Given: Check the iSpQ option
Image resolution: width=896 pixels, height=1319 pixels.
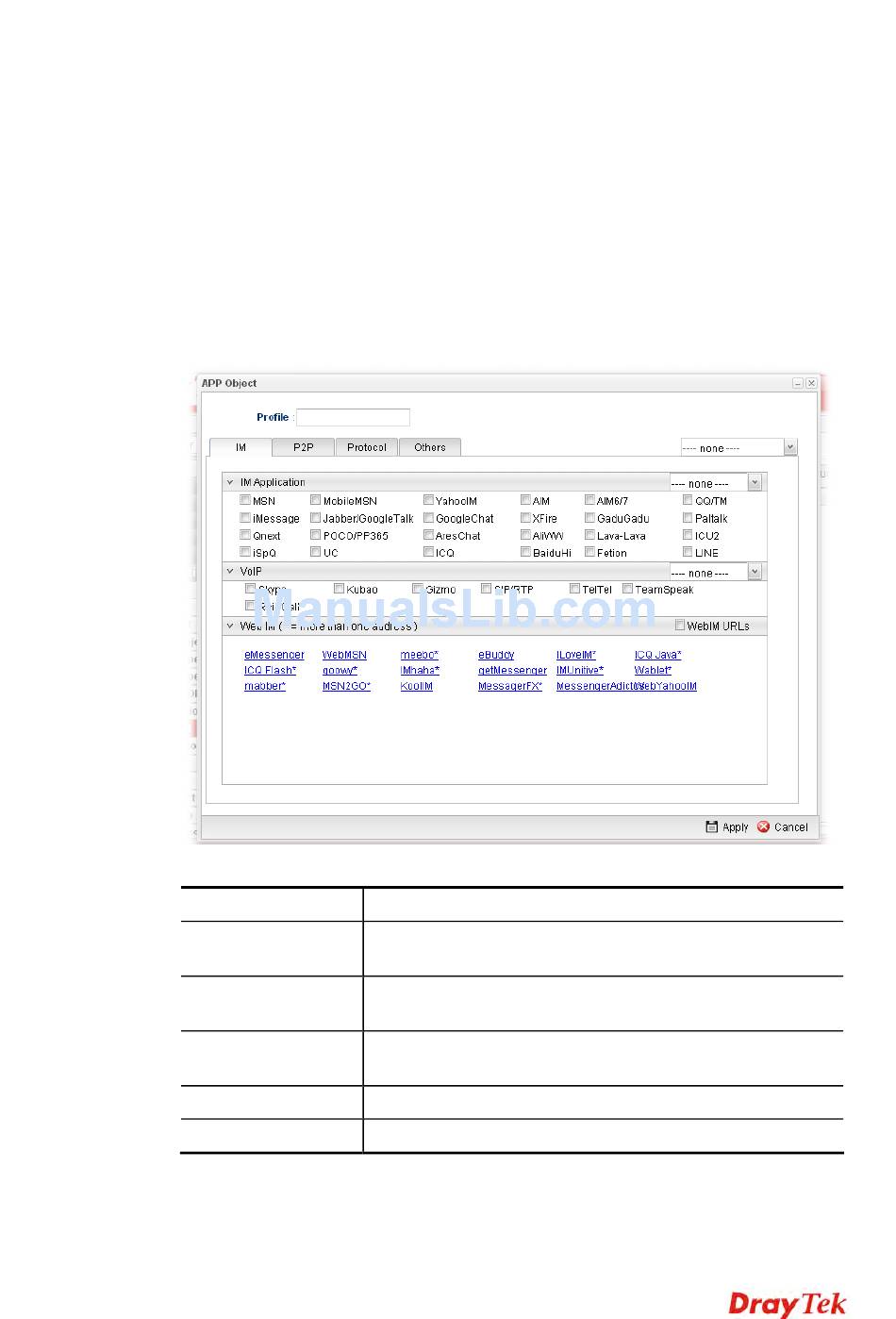Looking at the screenshot, I should (245, 552).
